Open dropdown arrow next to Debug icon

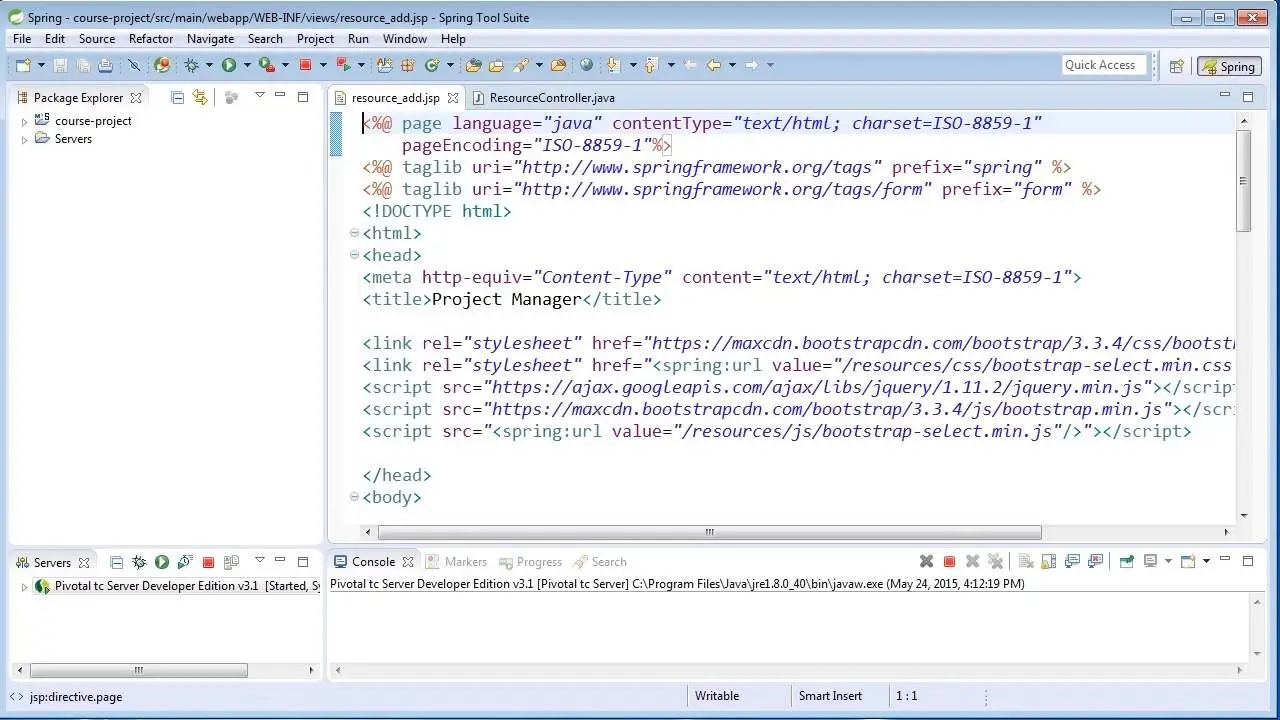(x=209, y=65)
